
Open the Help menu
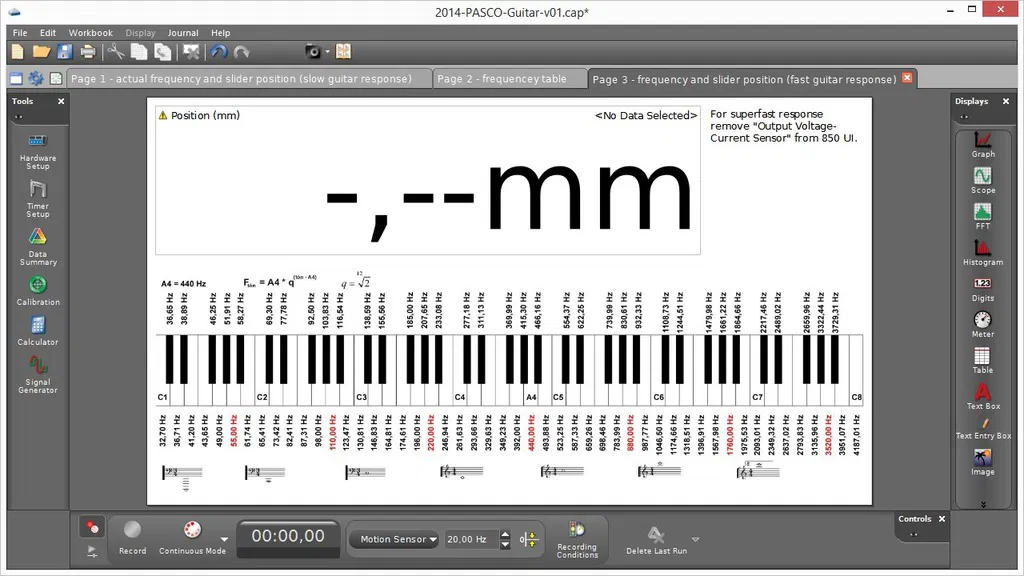click(x=221, y=33)
